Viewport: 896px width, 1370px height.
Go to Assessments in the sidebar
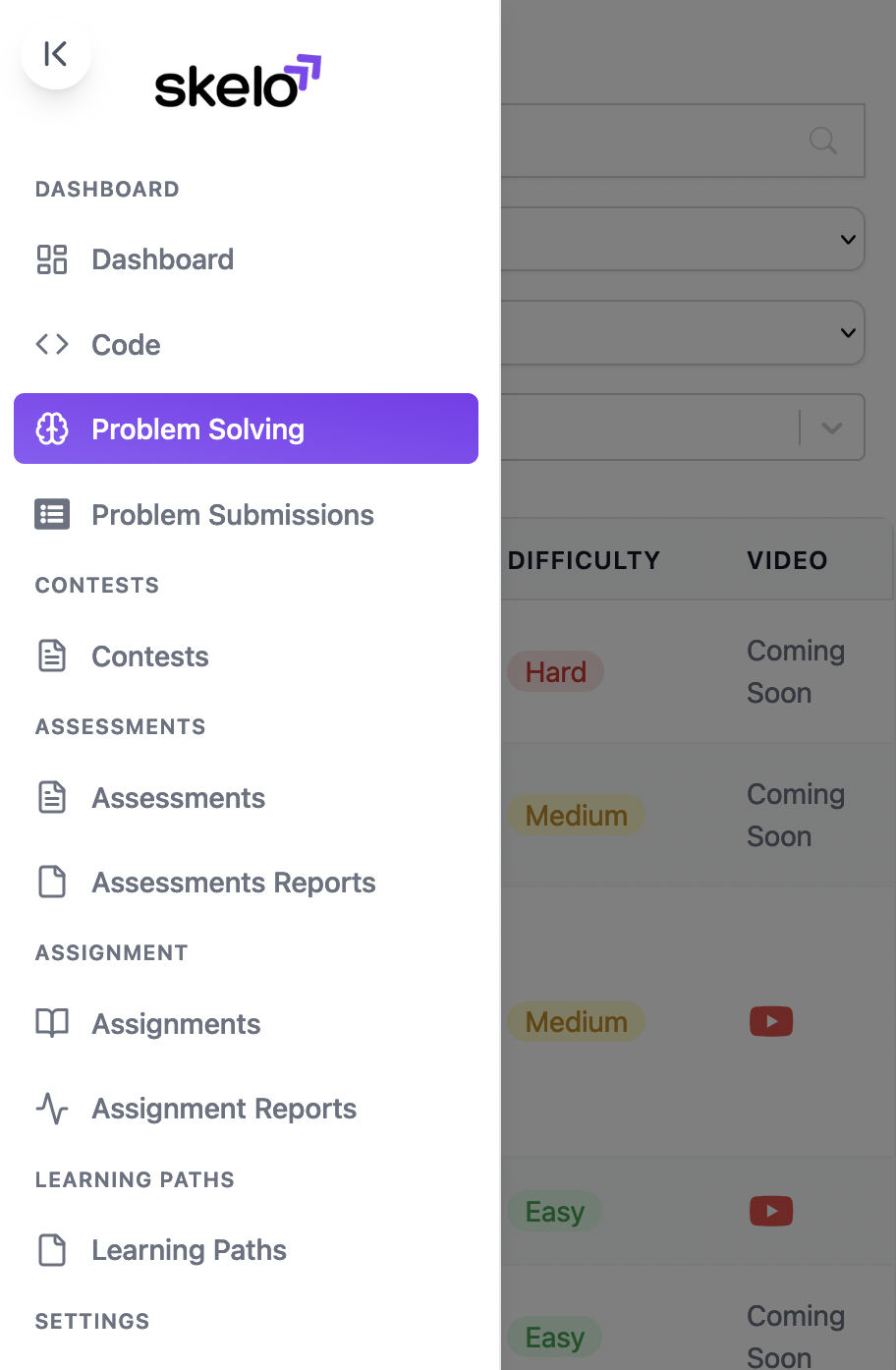click(x=178, y=798)
